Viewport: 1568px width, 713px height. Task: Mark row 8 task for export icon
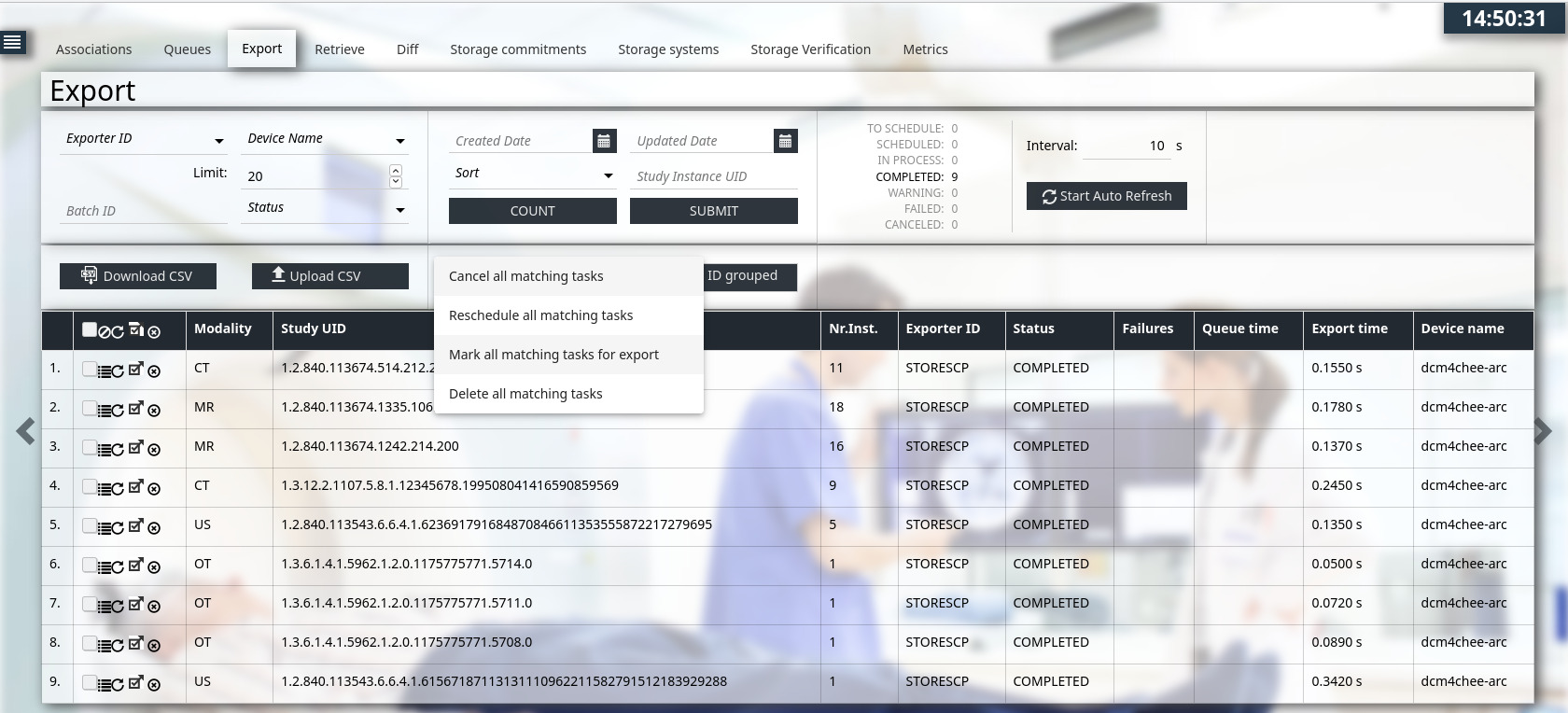[136, 643]
